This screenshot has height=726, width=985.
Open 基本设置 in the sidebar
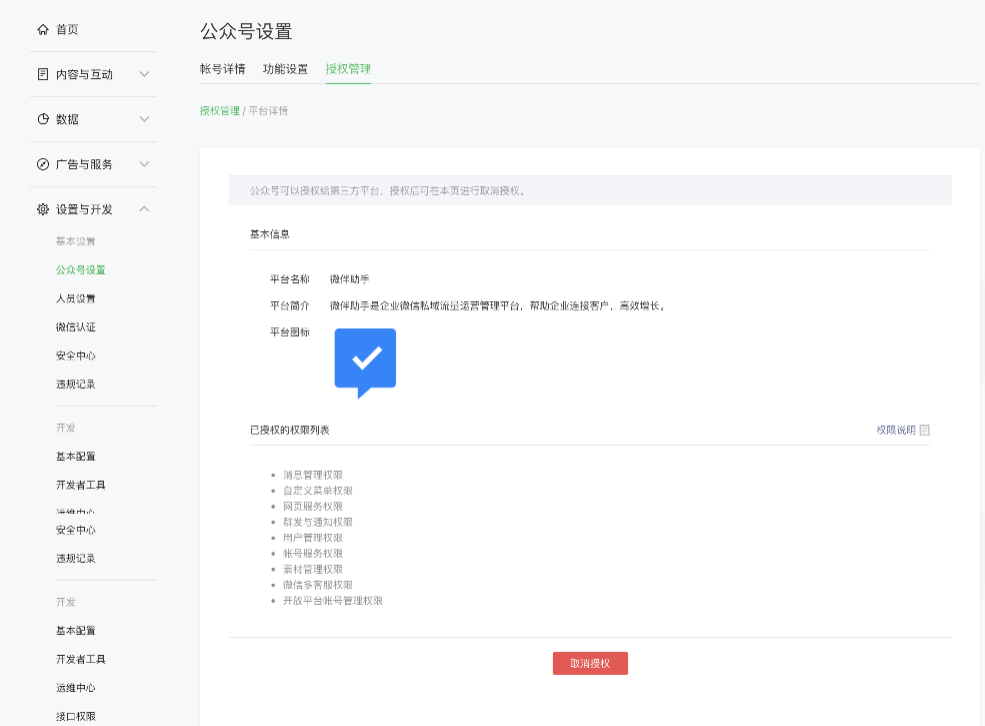[75, 241]
